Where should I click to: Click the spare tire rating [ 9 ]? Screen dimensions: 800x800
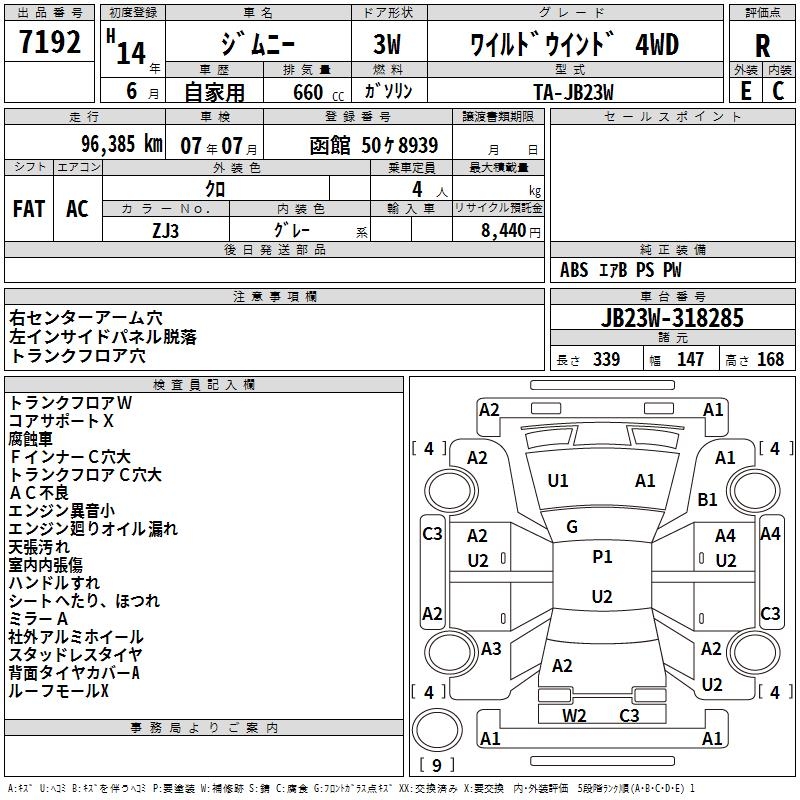coord(437,765)
